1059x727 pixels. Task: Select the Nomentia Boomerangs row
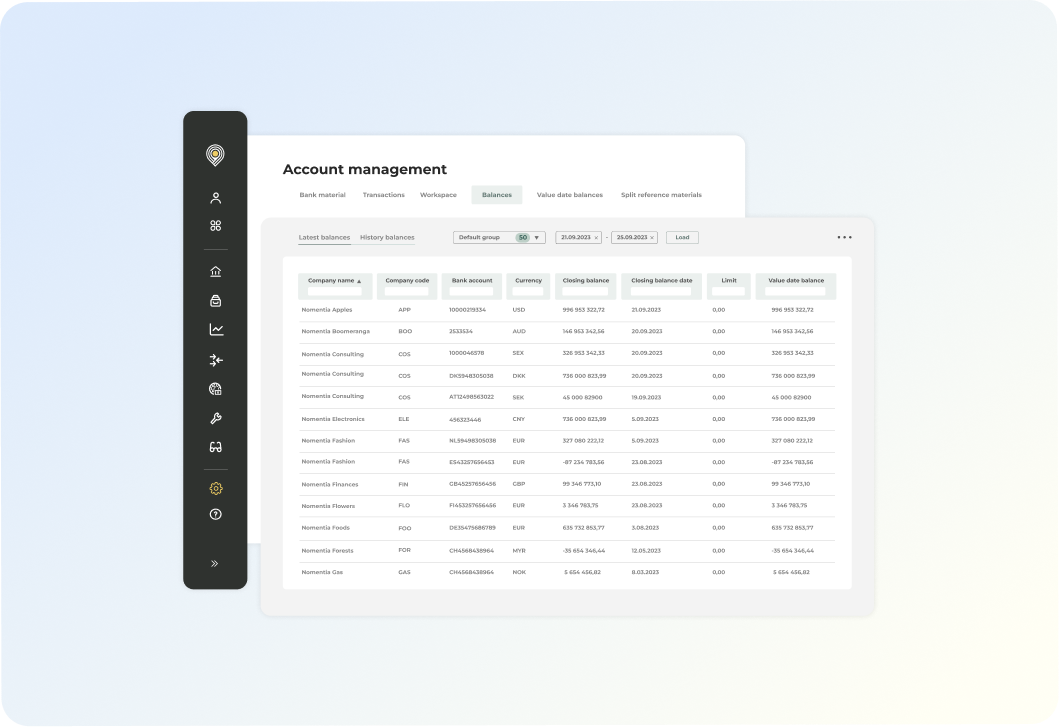(567, 332)
